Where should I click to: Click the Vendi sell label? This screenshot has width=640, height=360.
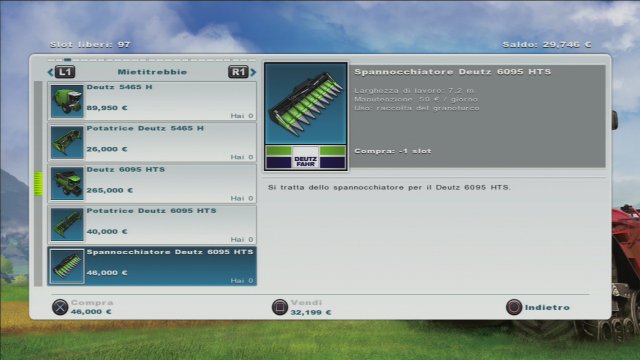pos(307,302)
